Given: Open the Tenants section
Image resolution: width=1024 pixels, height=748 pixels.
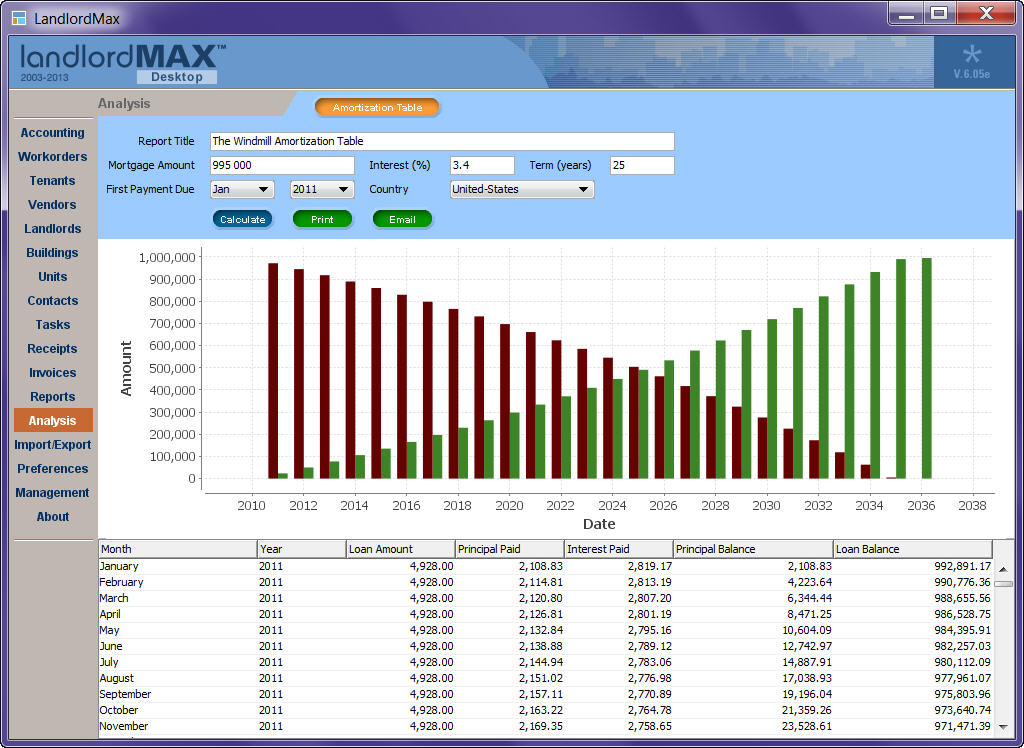Looking at the screenshot, I should point(52,181).
